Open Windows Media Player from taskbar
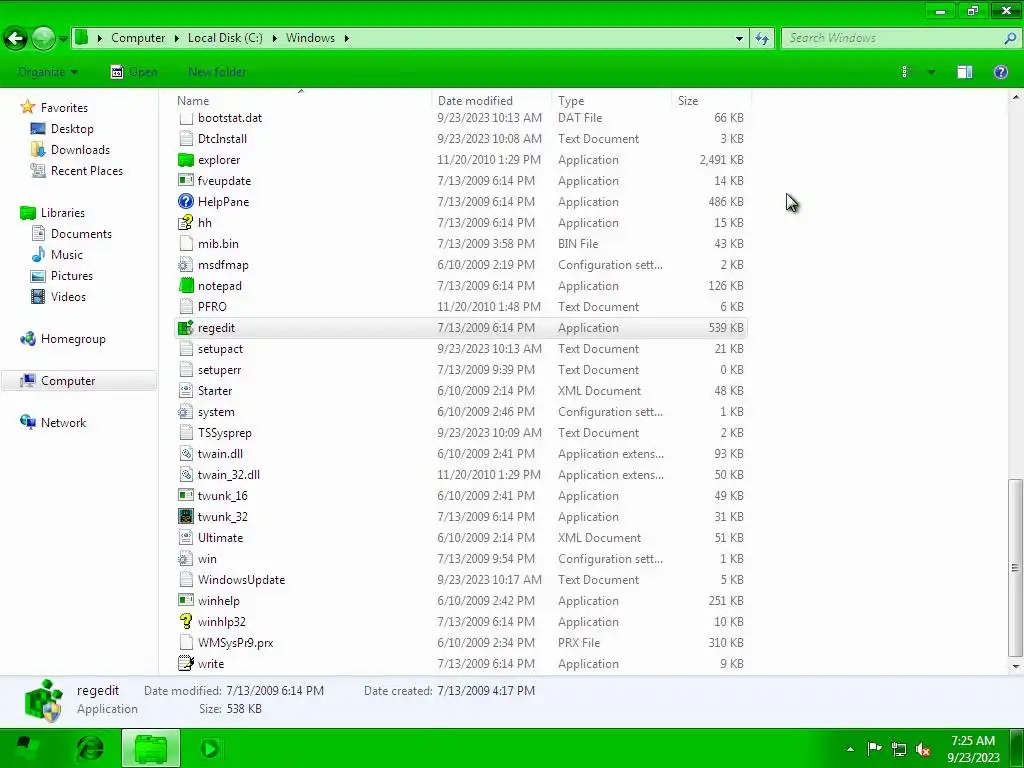The image size is (1024, 768). pyautogui.click(x=210, y=748)
